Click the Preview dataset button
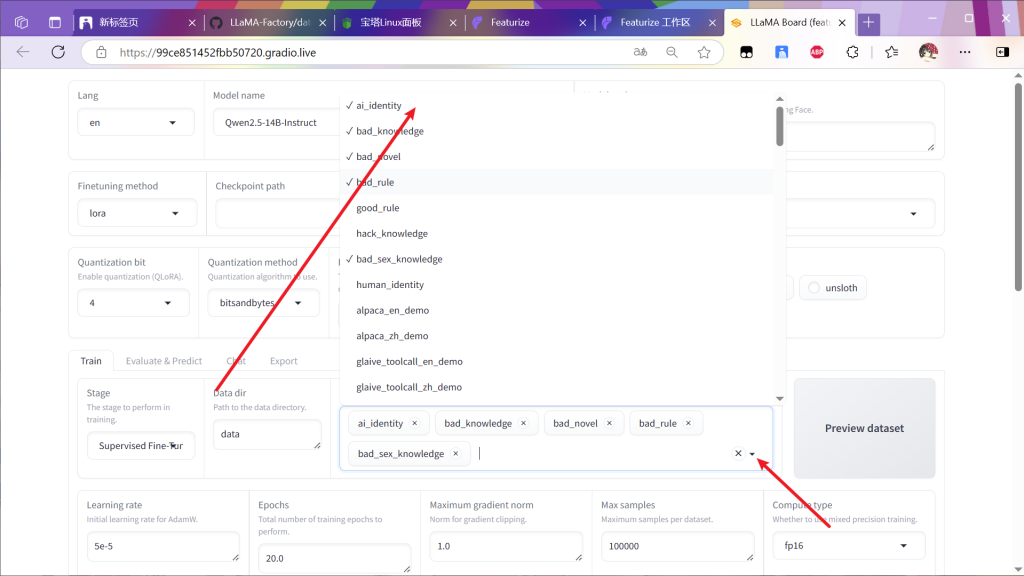Screen dimensions: 1024x576 [x=864, y=428]
